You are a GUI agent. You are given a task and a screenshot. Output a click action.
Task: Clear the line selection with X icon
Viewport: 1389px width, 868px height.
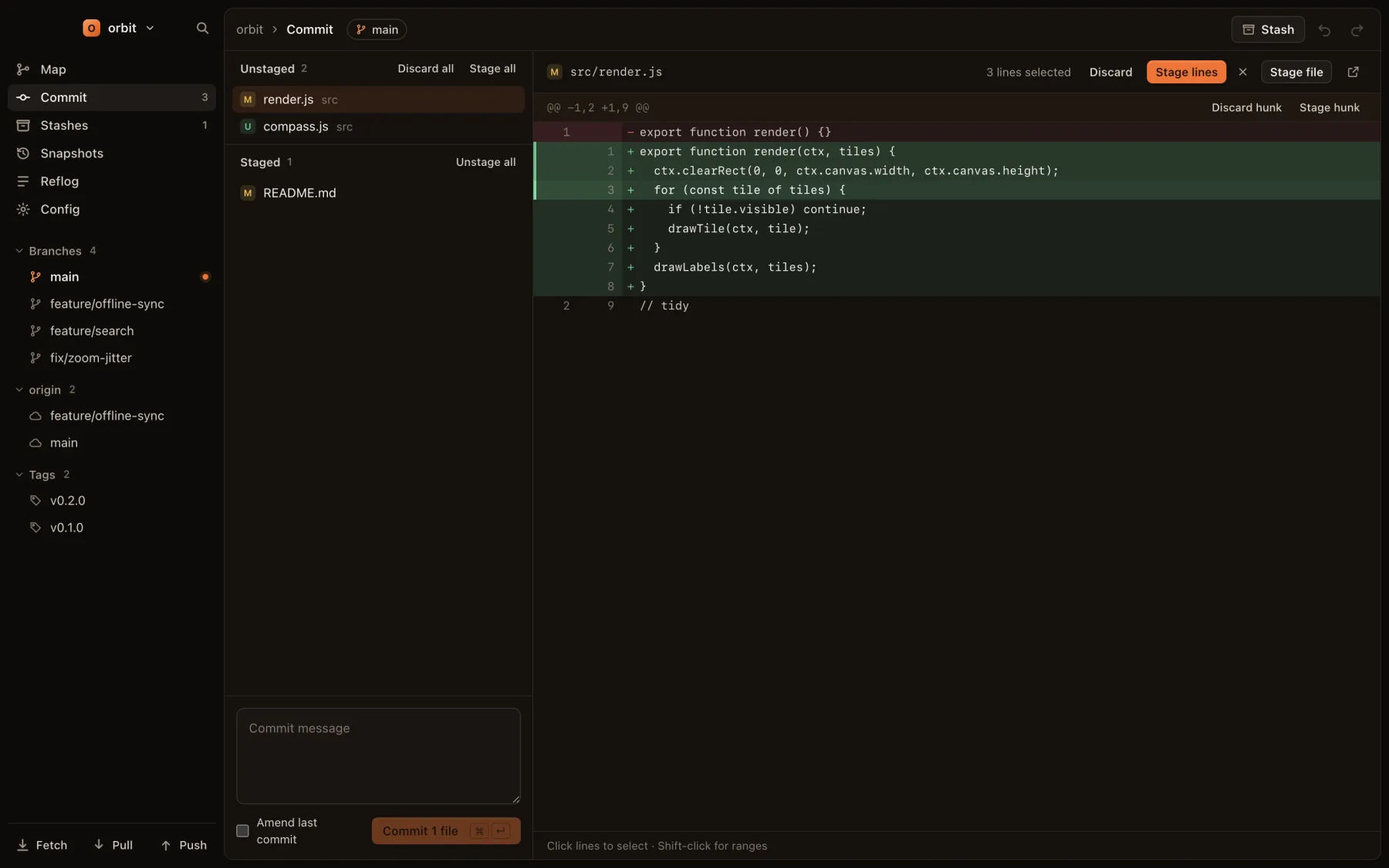click(1242, 72)
